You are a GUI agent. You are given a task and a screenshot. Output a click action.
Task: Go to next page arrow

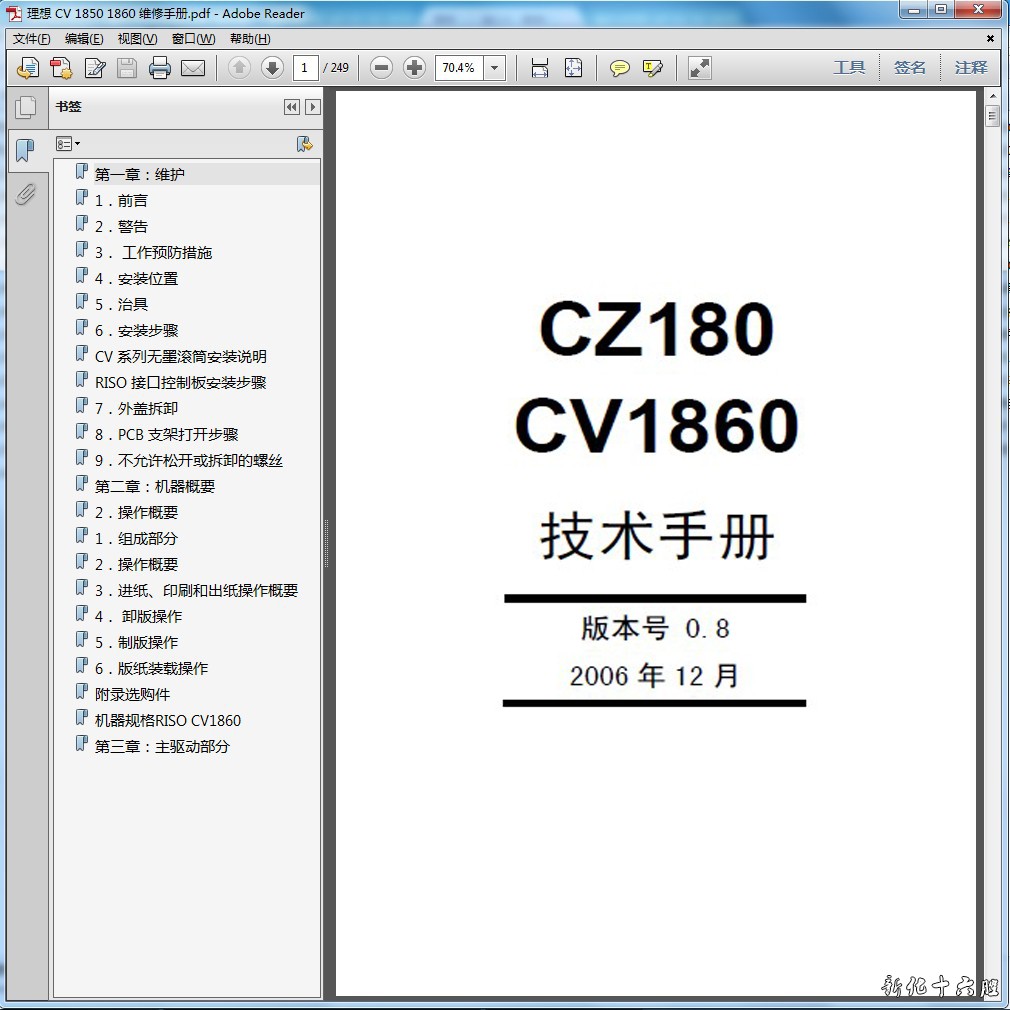[272, 68]
